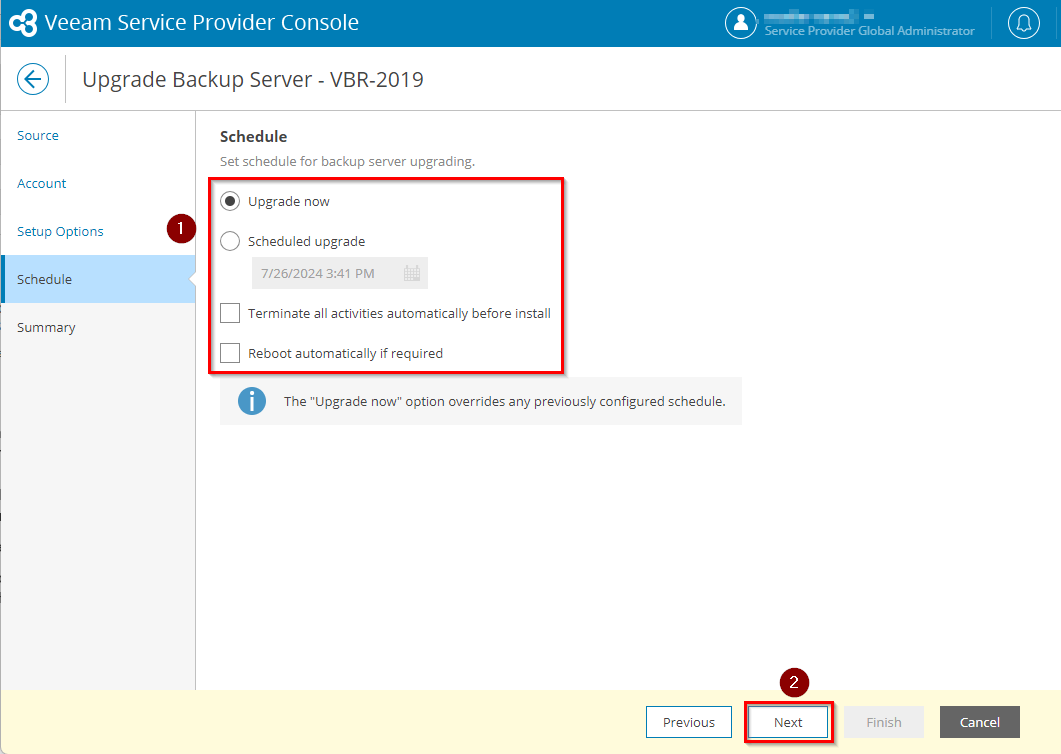Click Service Provider Global Administrator text
The image size is (1061, 754).
click(870, 31)
